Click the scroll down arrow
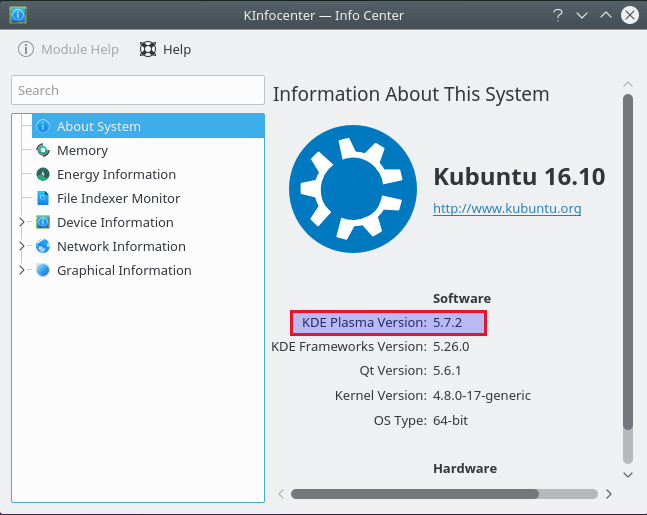Viewport: 647px width, 515px height. click(628, 475)
